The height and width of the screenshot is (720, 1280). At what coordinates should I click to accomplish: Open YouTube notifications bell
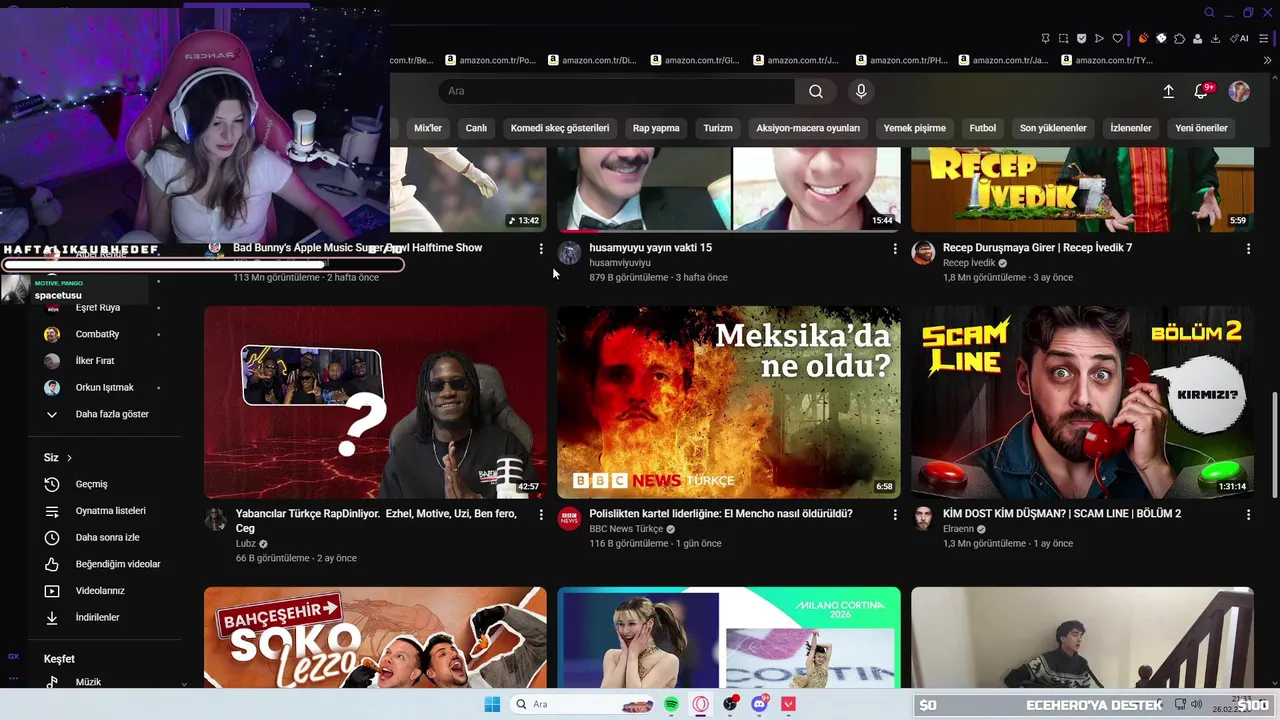click(x=1202, y=91)
